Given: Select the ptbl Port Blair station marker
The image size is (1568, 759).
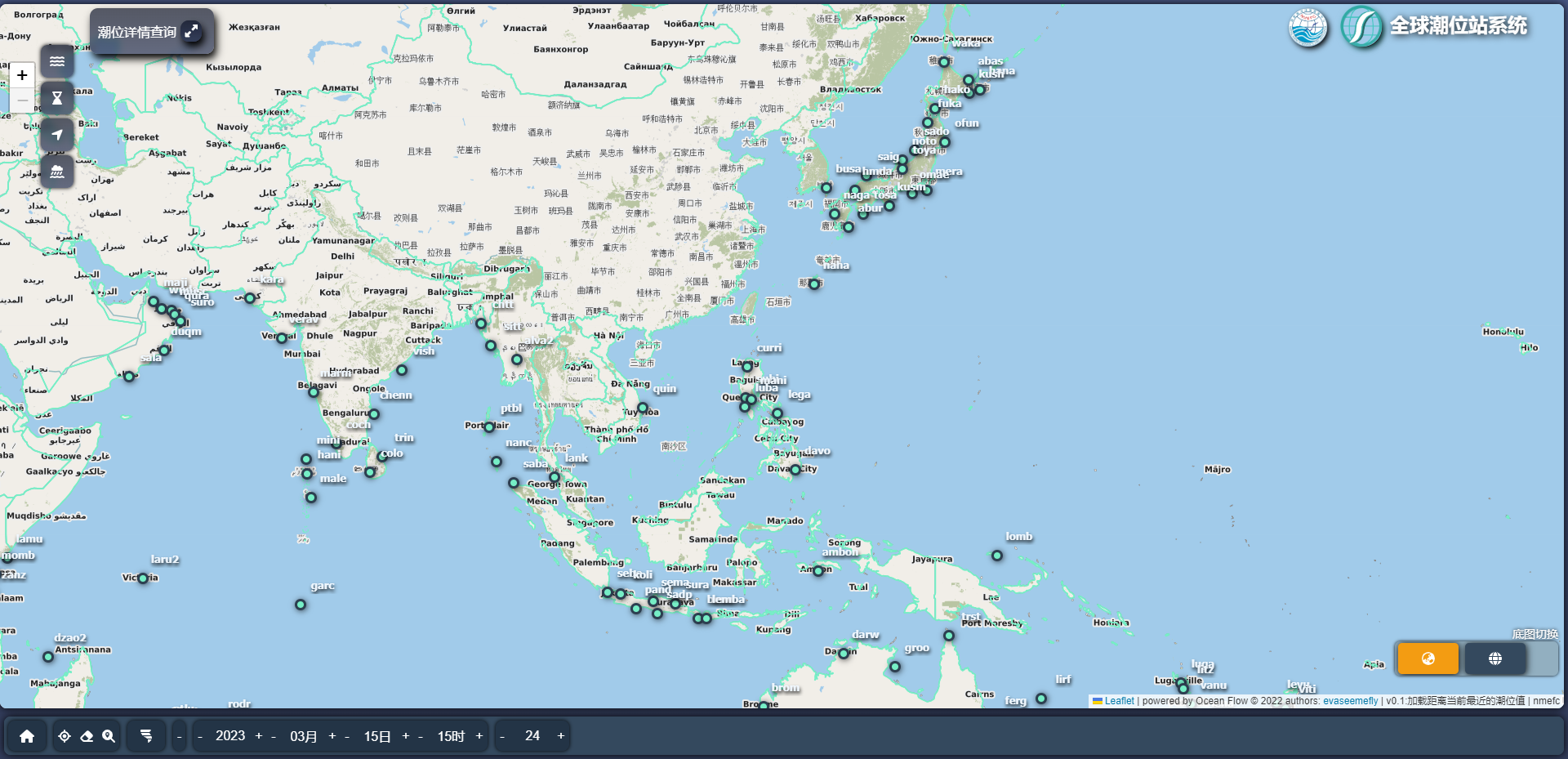Looking at the screenshot, I should point(489,427).
